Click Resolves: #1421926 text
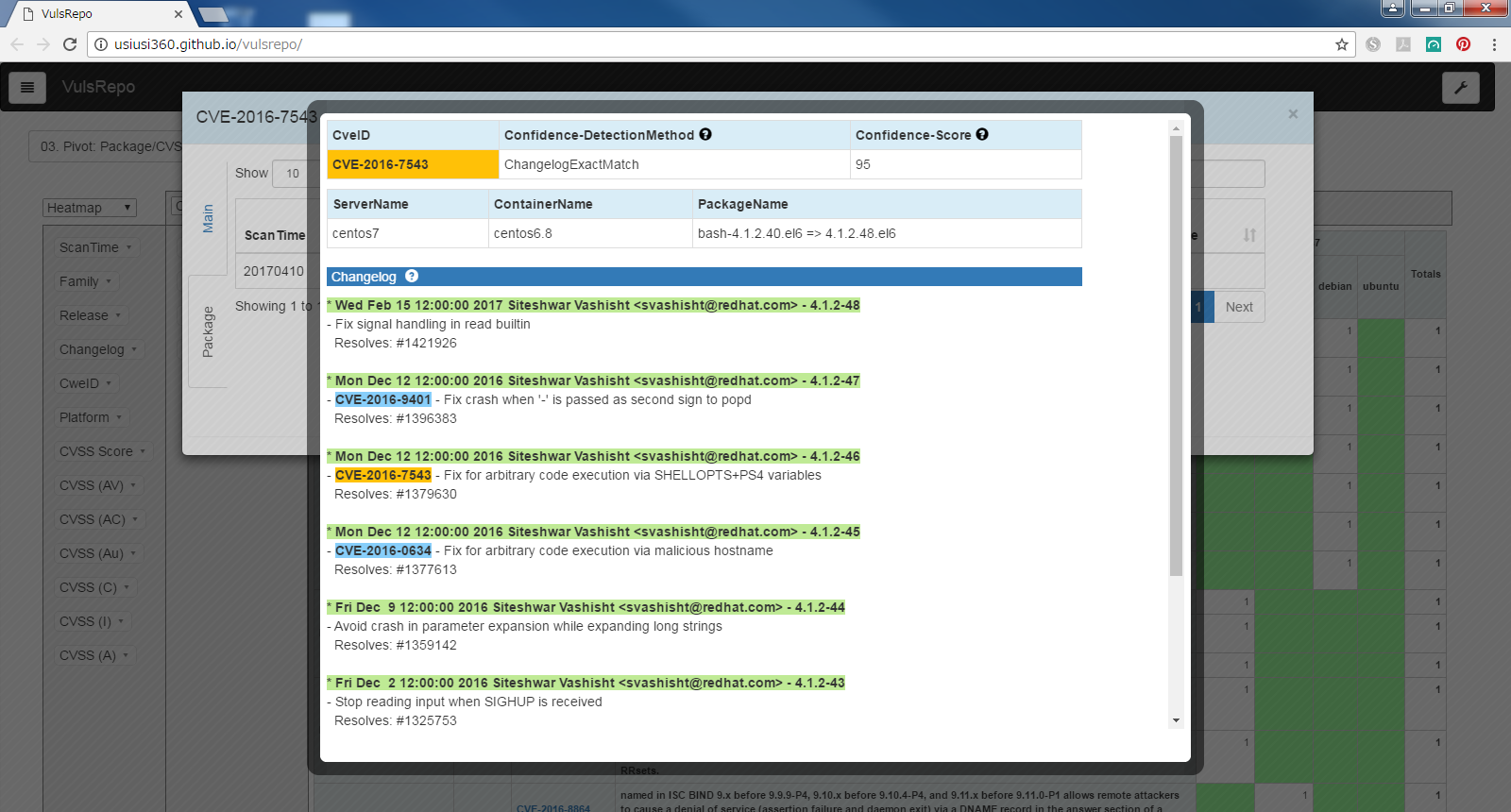This screenshot has height=812, width=1511. point(396,343)
